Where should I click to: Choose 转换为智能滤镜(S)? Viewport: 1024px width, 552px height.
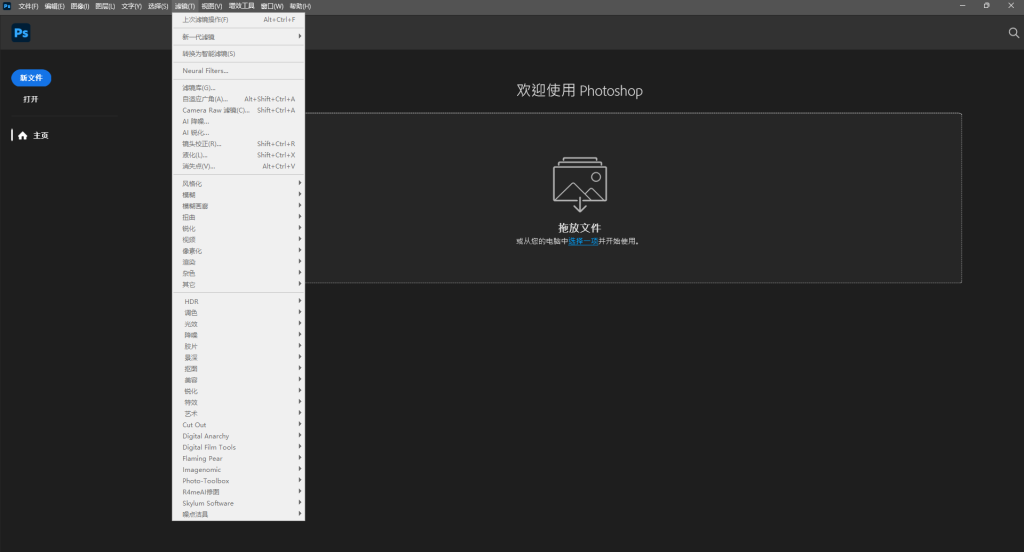pos(238,54)
